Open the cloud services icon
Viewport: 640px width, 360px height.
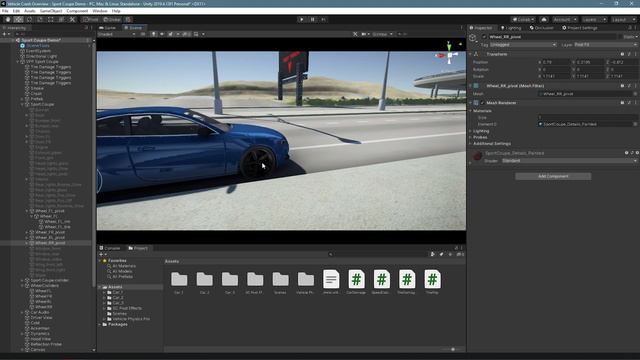[544, 19]
